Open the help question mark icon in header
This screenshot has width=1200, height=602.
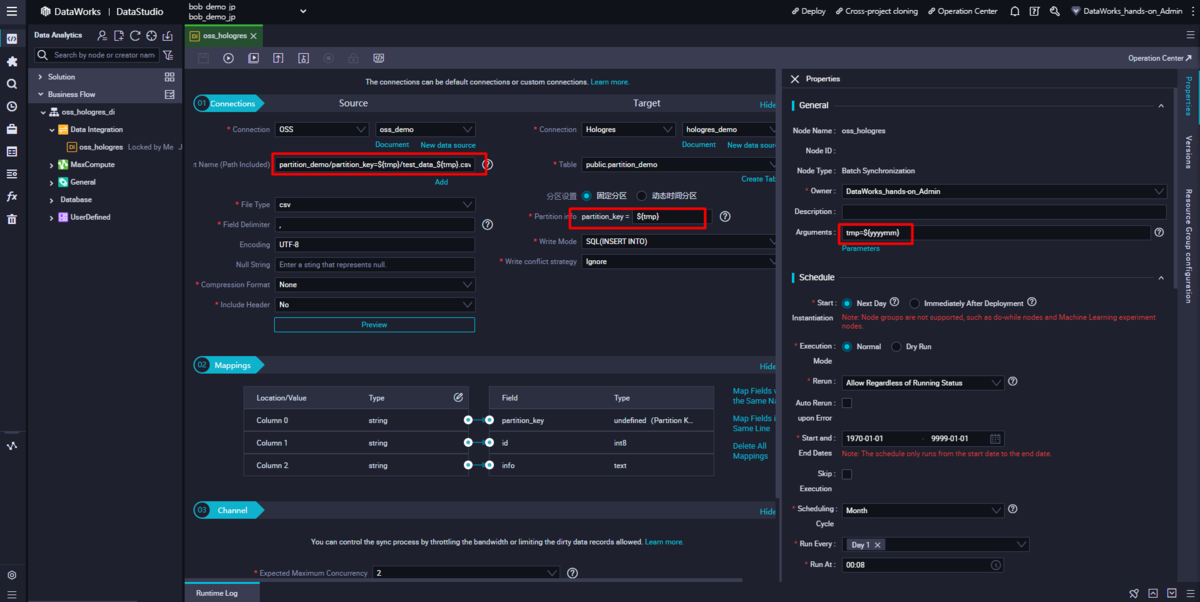click(1035, 11)
